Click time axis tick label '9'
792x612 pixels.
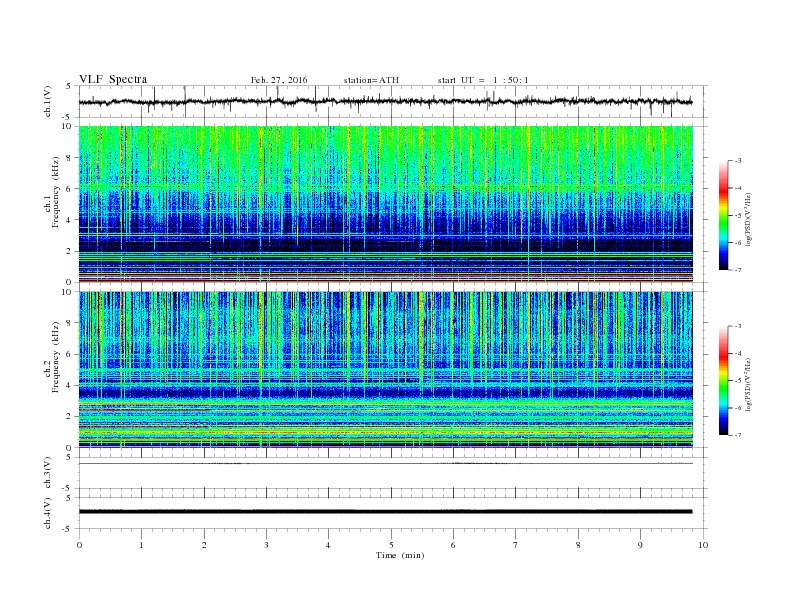640,545
